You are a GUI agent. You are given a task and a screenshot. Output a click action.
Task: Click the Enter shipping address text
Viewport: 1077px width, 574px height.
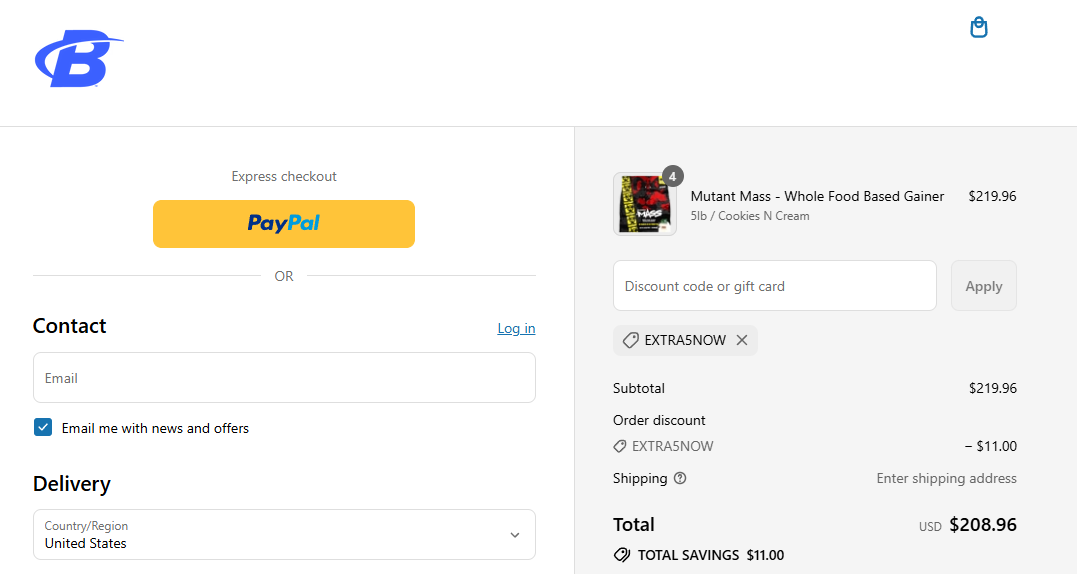[x=946, y=479]
